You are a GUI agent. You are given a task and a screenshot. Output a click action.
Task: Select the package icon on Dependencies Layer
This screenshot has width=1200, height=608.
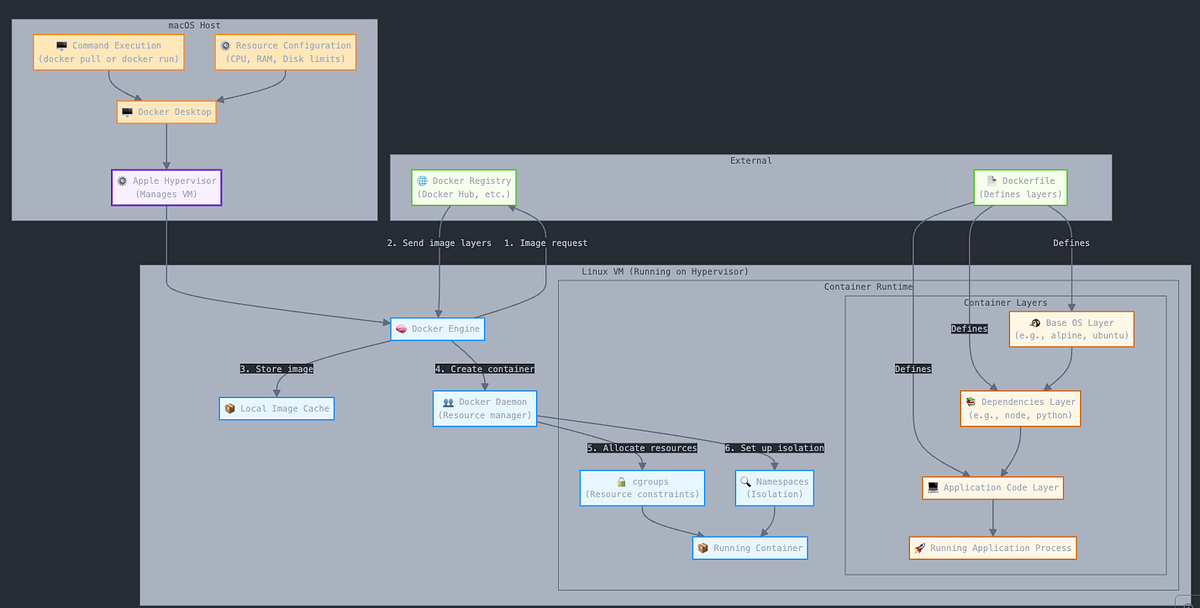point(968,402)
